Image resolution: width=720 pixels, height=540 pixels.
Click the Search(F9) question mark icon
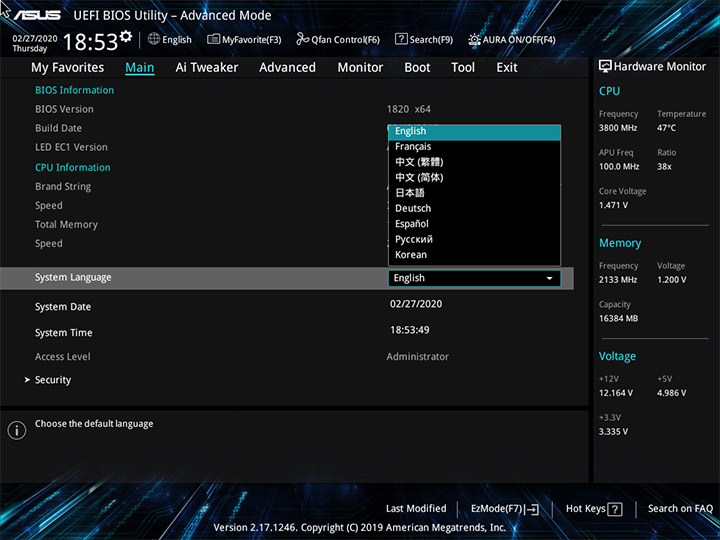401,39
